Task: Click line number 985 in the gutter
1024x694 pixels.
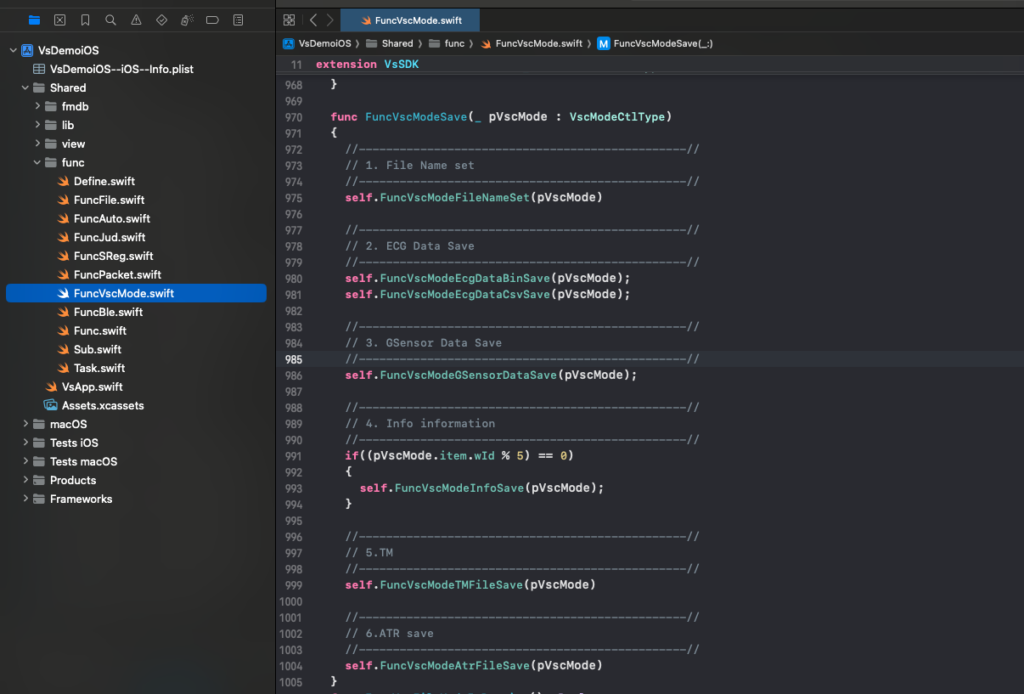Action: click(x=293, y=359)
